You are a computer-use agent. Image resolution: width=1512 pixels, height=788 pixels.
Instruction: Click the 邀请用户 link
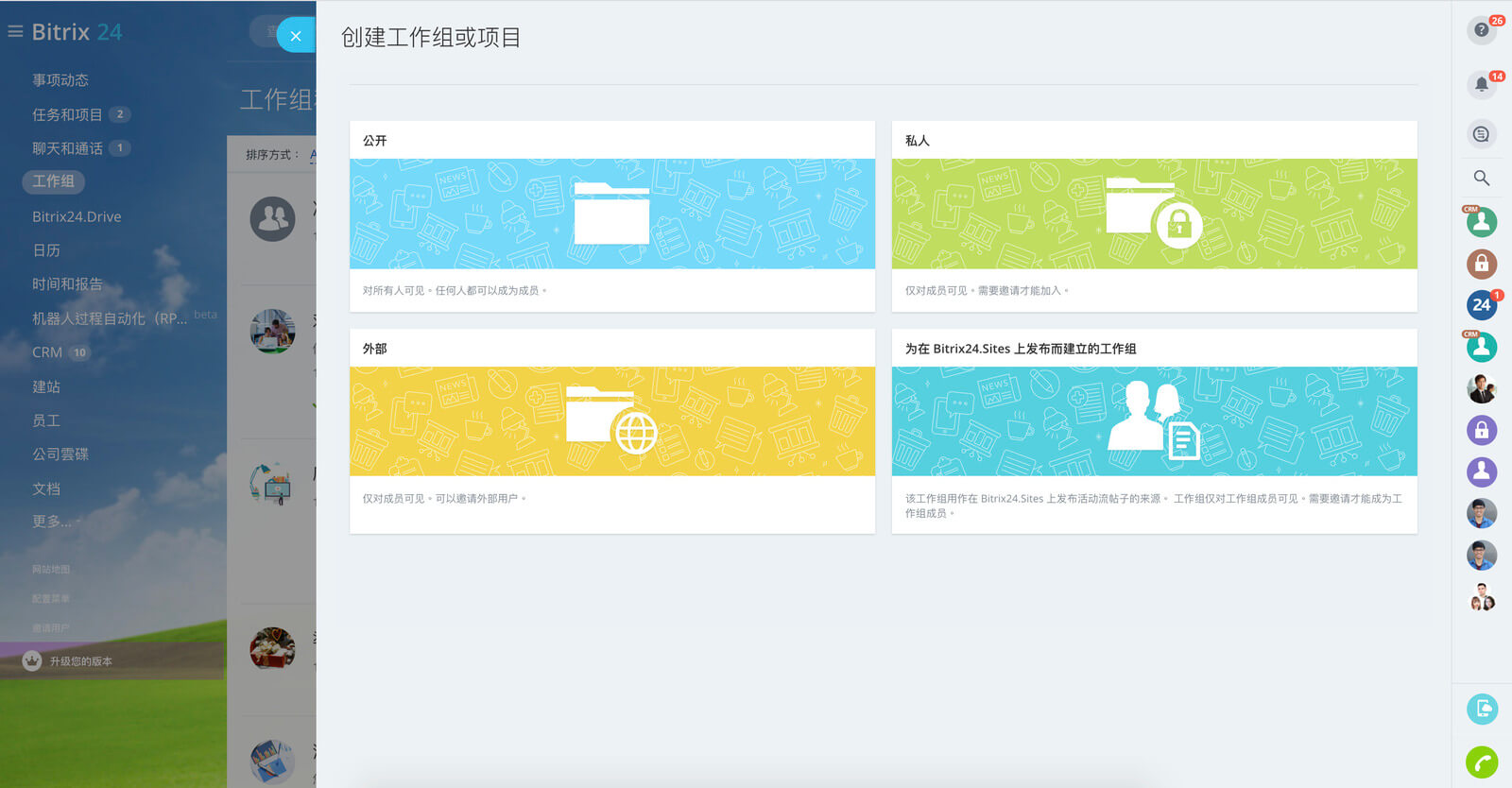point(51,627)
